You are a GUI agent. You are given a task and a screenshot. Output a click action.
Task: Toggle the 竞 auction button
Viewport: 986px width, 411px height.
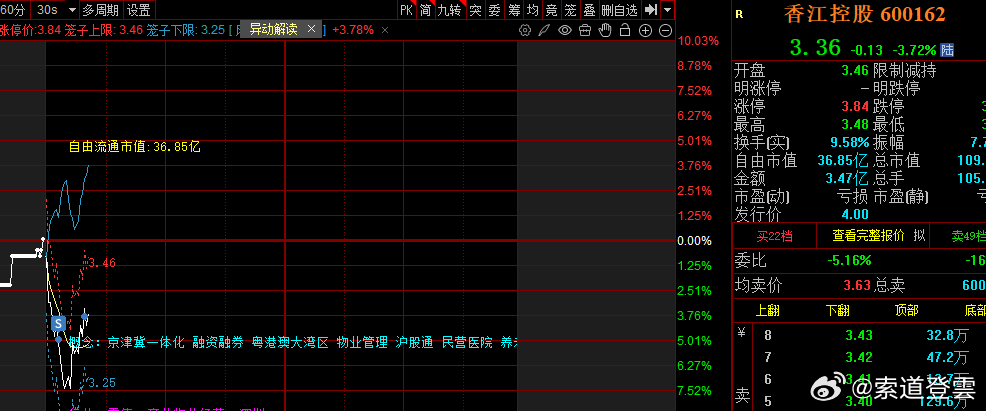(551, 10)
